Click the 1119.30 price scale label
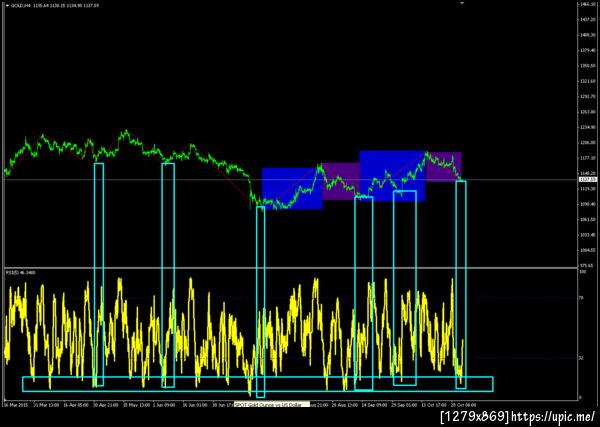Image resolution: width=600 pixels, height=427 pixels. point(587,189)
